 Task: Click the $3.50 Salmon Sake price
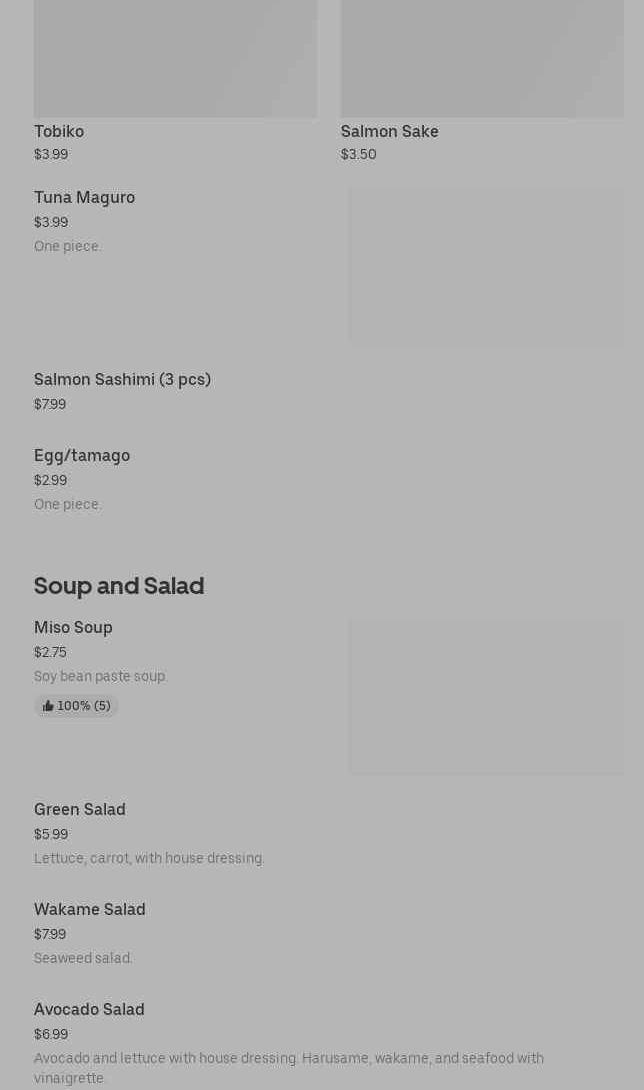pos(358,155)
